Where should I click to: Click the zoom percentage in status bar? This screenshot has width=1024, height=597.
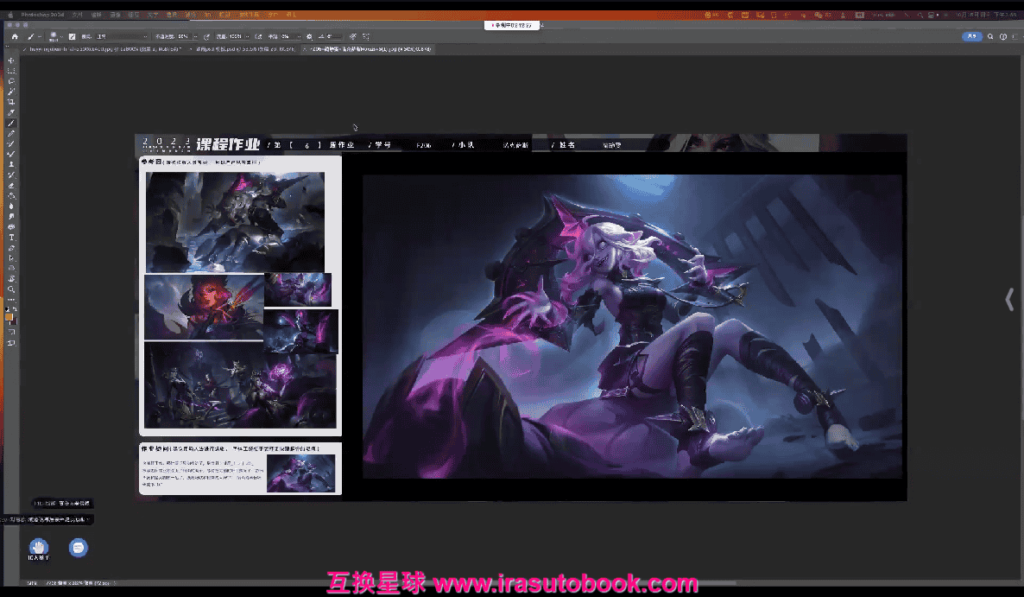[31, 583]
